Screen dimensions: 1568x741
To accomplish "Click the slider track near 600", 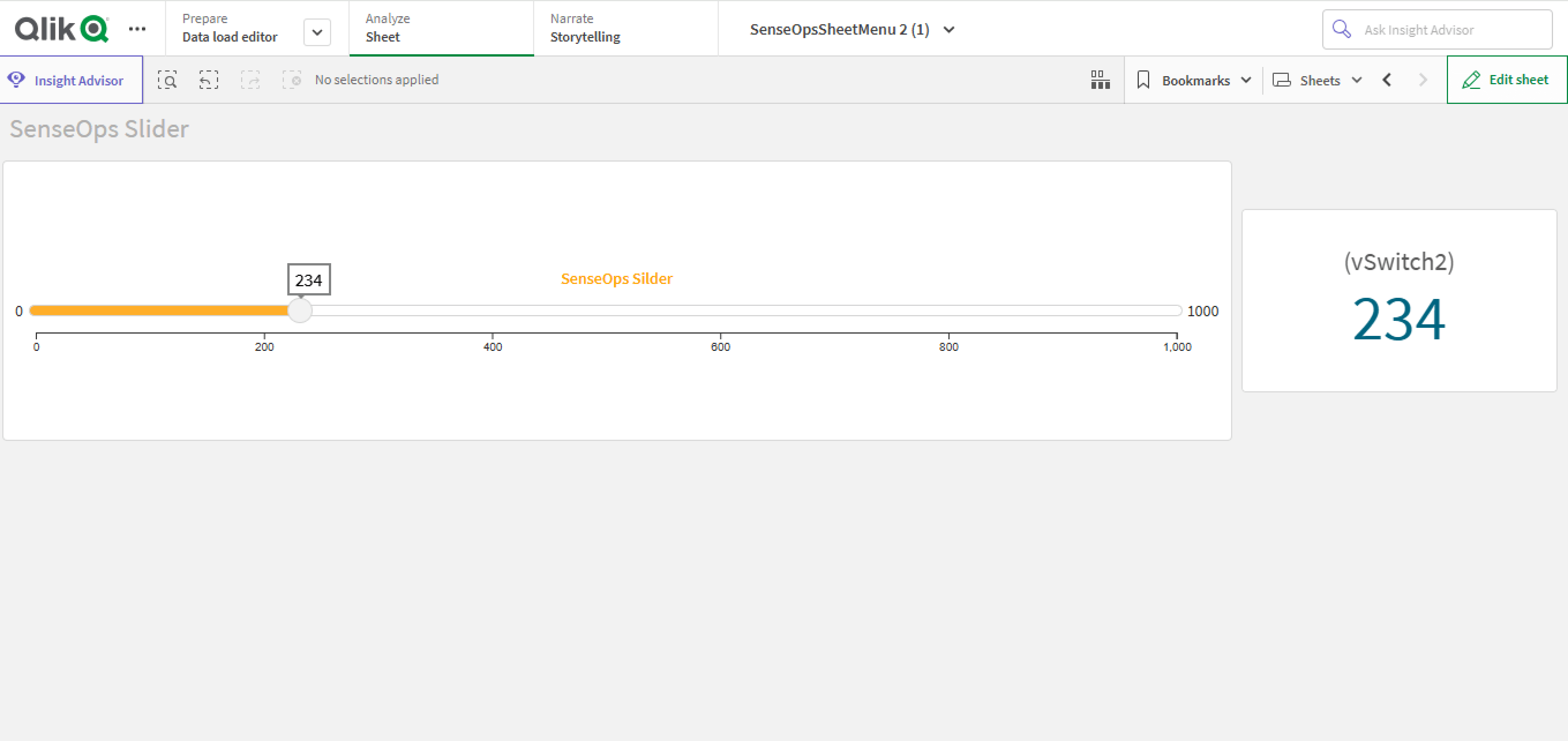I will pos(721,310).
